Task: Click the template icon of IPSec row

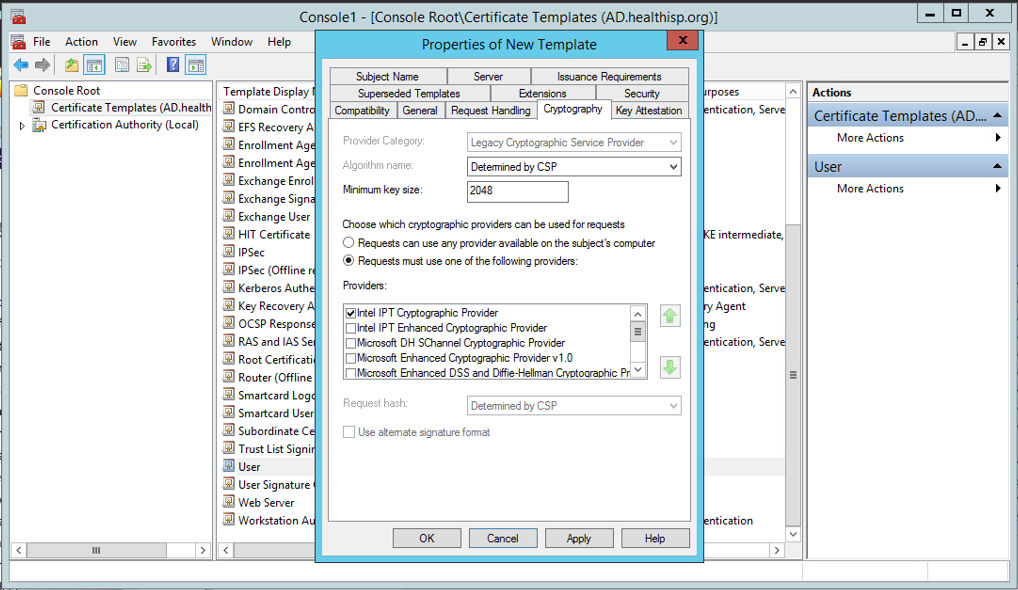Action: coord(229,252)
